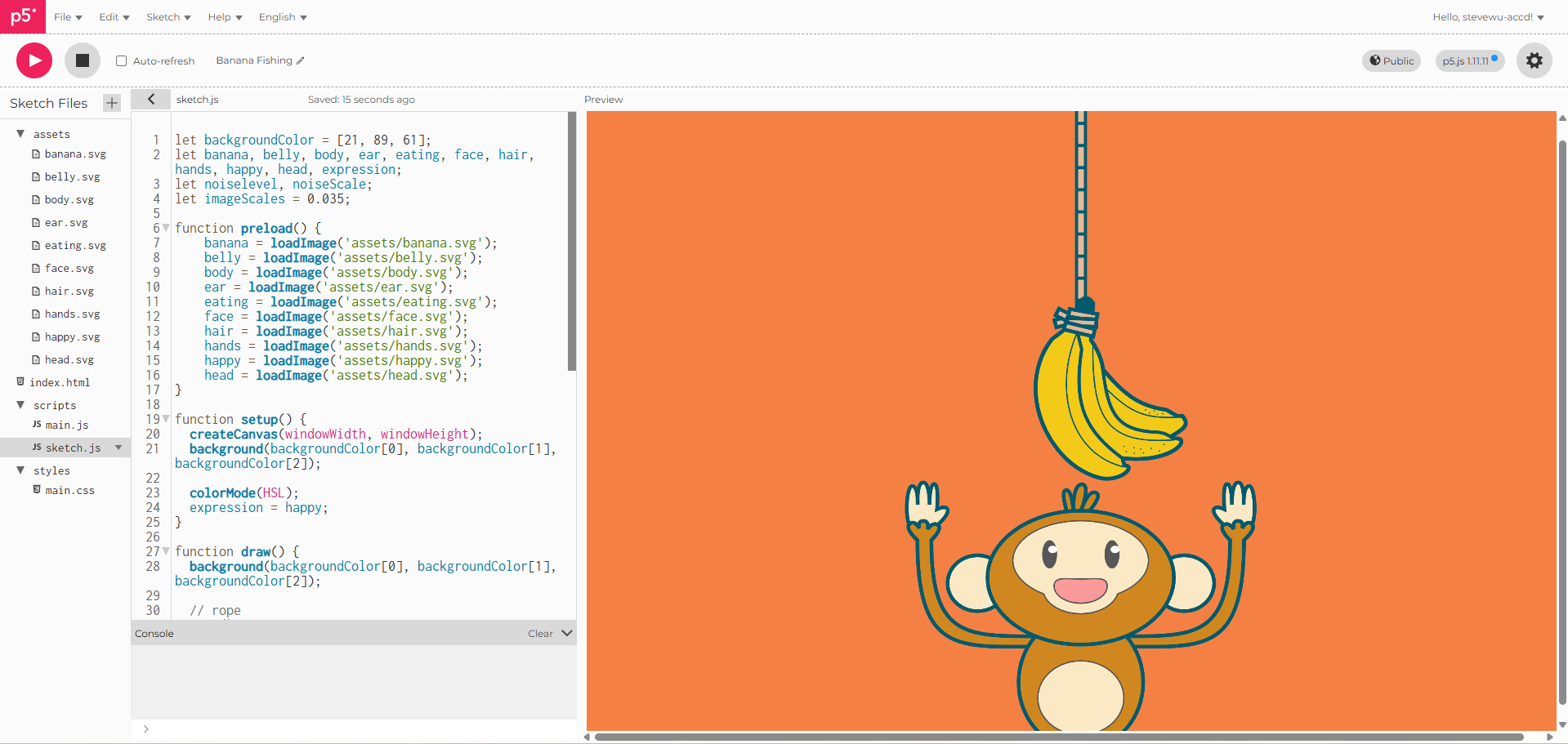
Task: Open the editor settings gear
Action: 1534,60
